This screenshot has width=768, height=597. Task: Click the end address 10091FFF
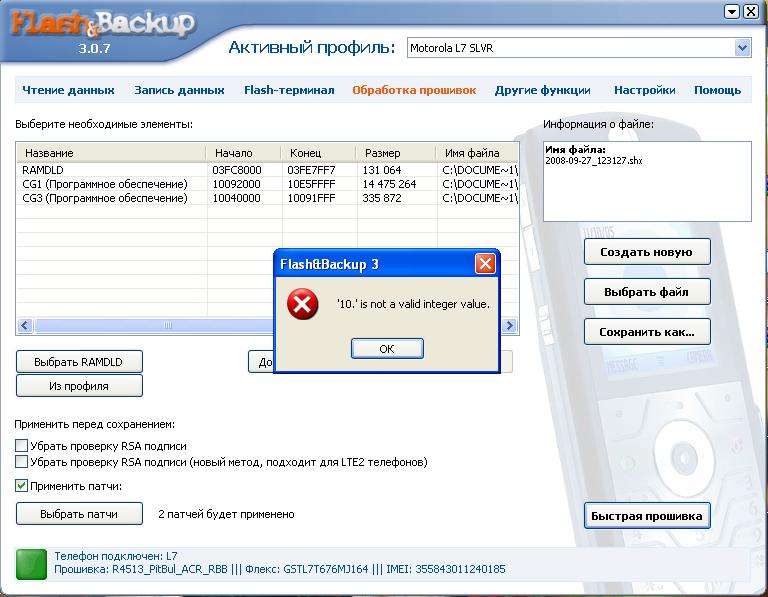click(x=311, y=198)
